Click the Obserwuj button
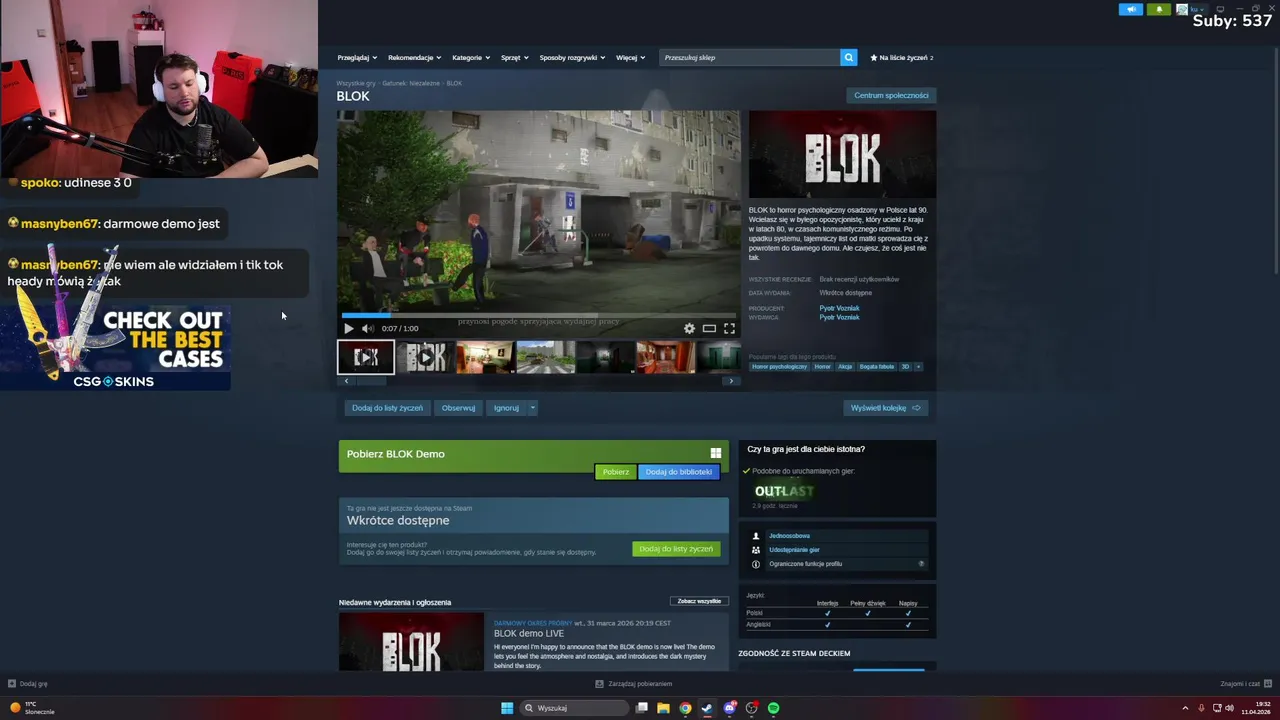The image size is (1280, 720). [x=458, y=408]
